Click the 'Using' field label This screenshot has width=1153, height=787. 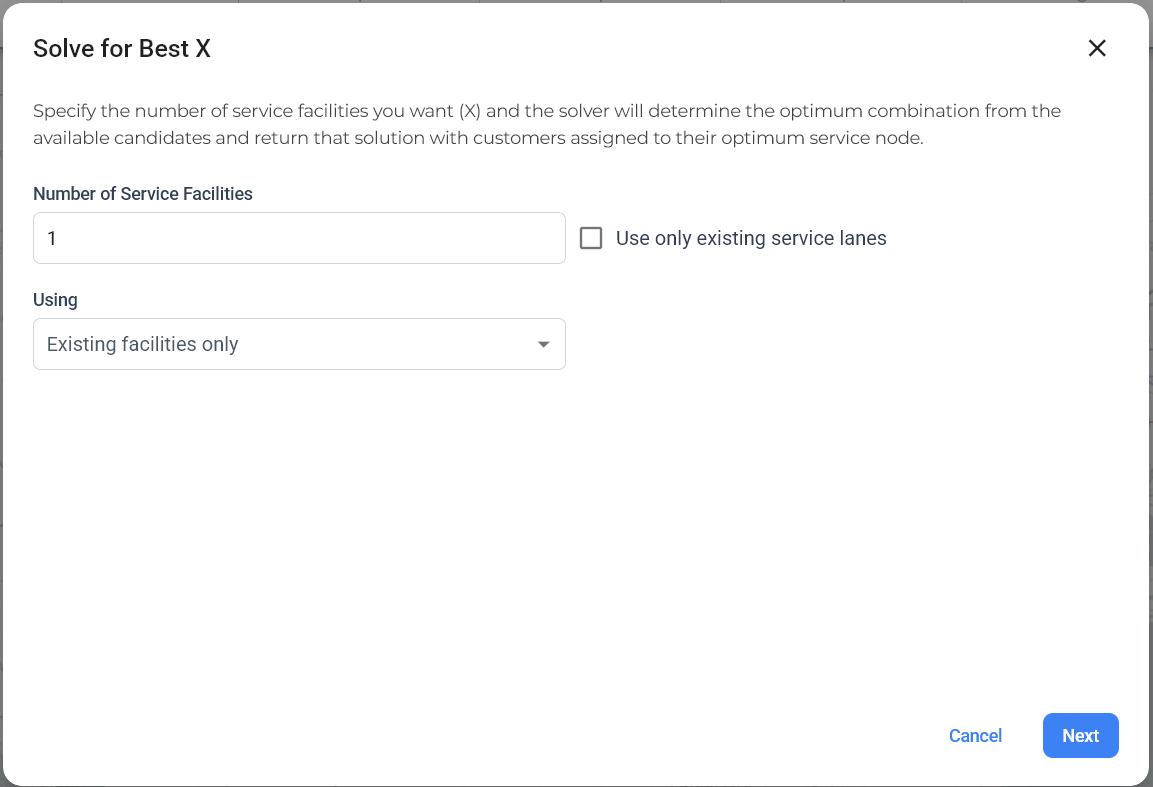tap(55, 299)
